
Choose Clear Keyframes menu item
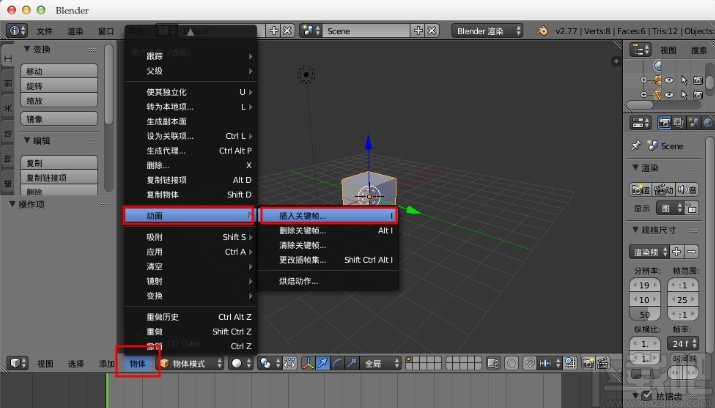[x=328, y=245]
